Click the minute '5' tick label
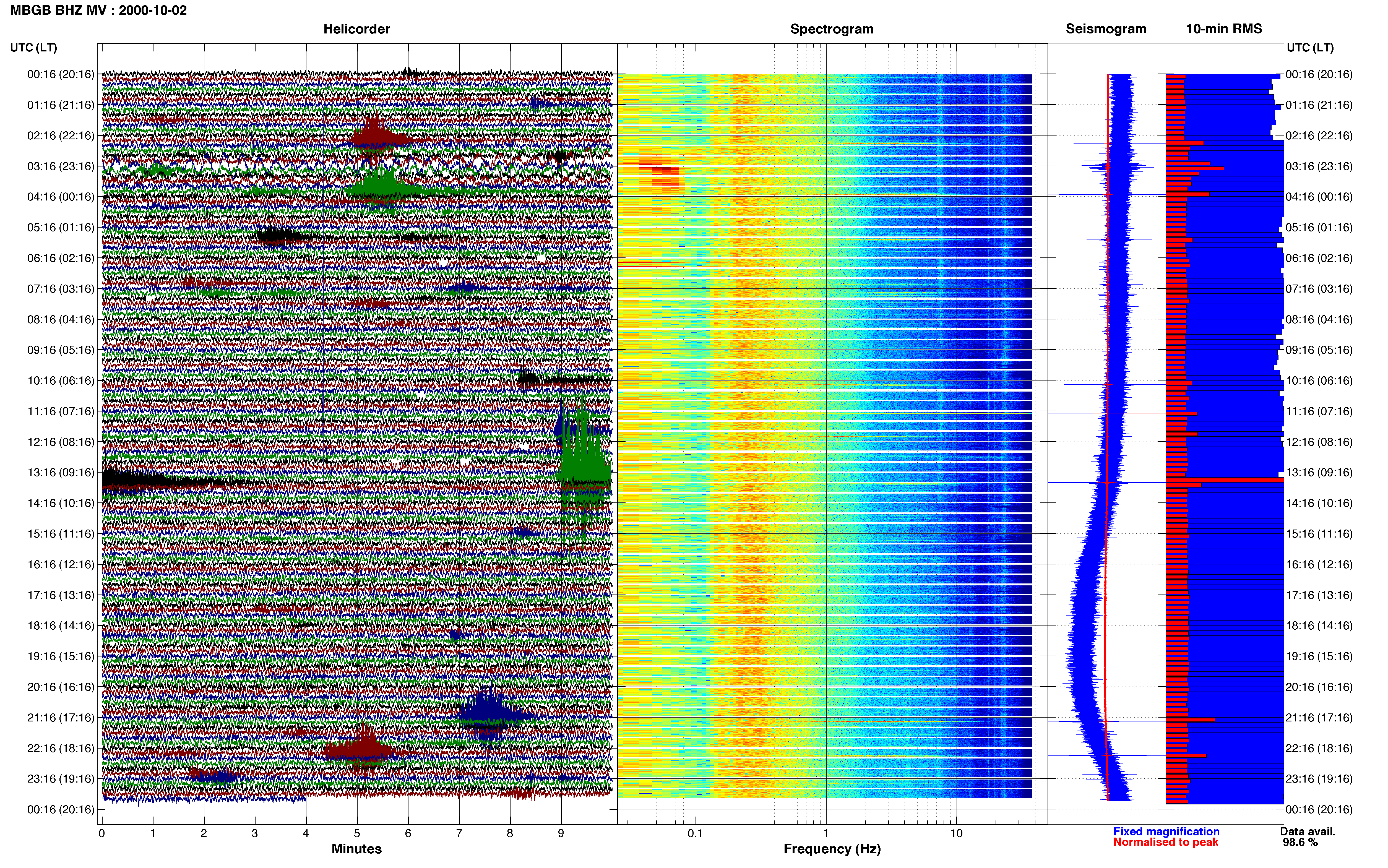The image size is (1388, 868). (357, 833)
